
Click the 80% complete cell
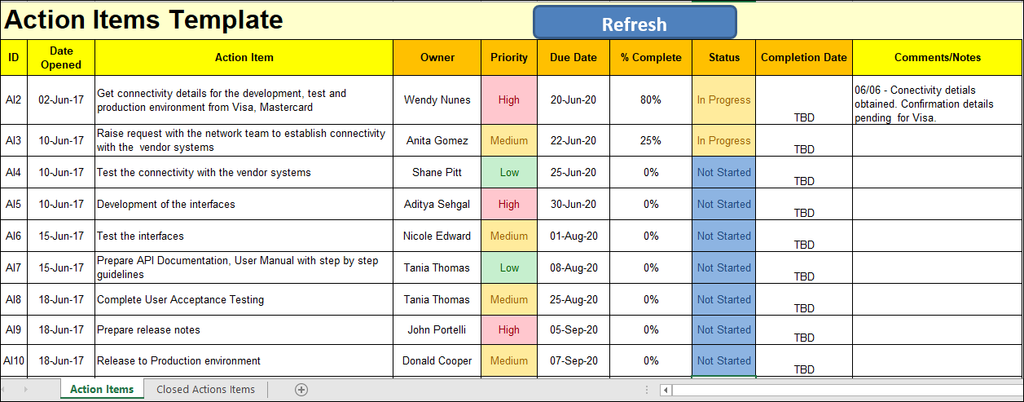point(650,100)
